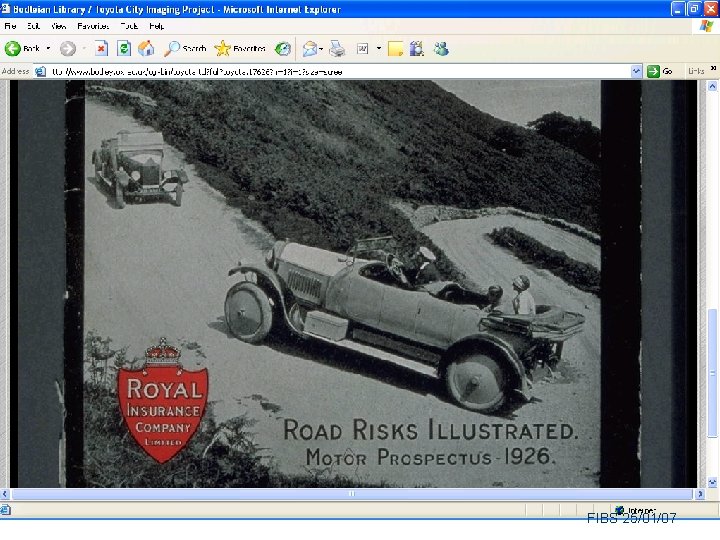Refresh the current page
The width and height of the screenshot is (720, 540).
124,48
